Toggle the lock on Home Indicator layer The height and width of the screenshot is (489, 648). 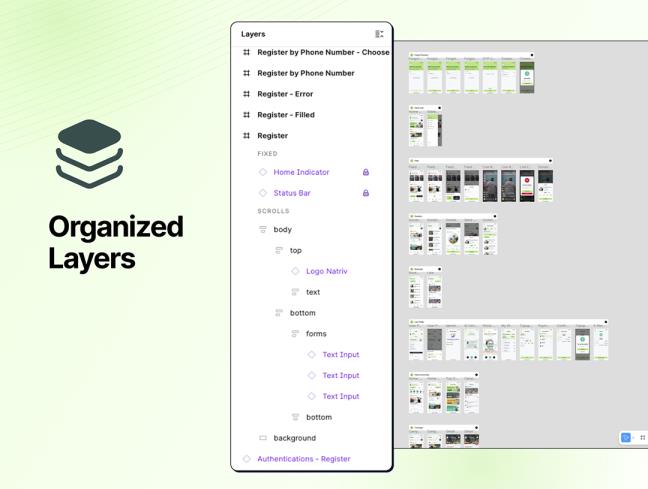coord(366,172)
